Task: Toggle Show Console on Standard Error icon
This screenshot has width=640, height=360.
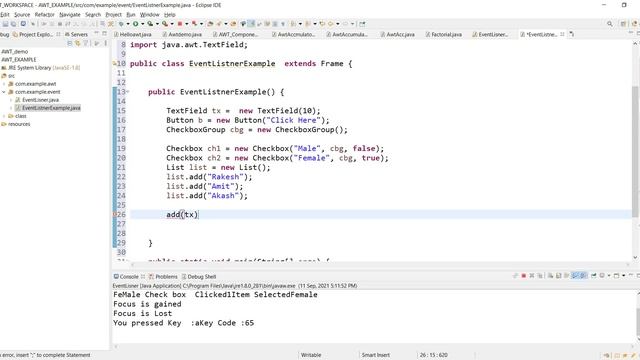Action: (583, 276)
